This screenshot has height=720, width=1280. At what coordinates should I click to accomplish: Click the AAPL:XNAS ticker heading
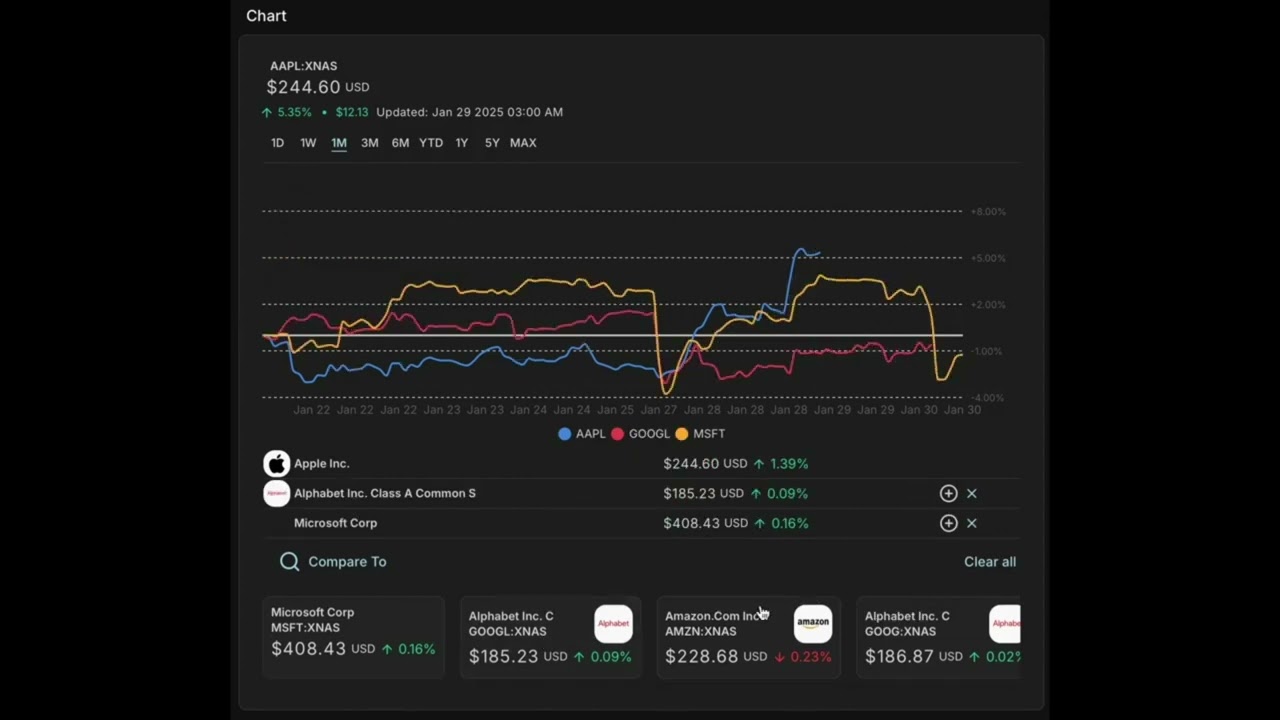pyautogui.click(x=303, y=66)
